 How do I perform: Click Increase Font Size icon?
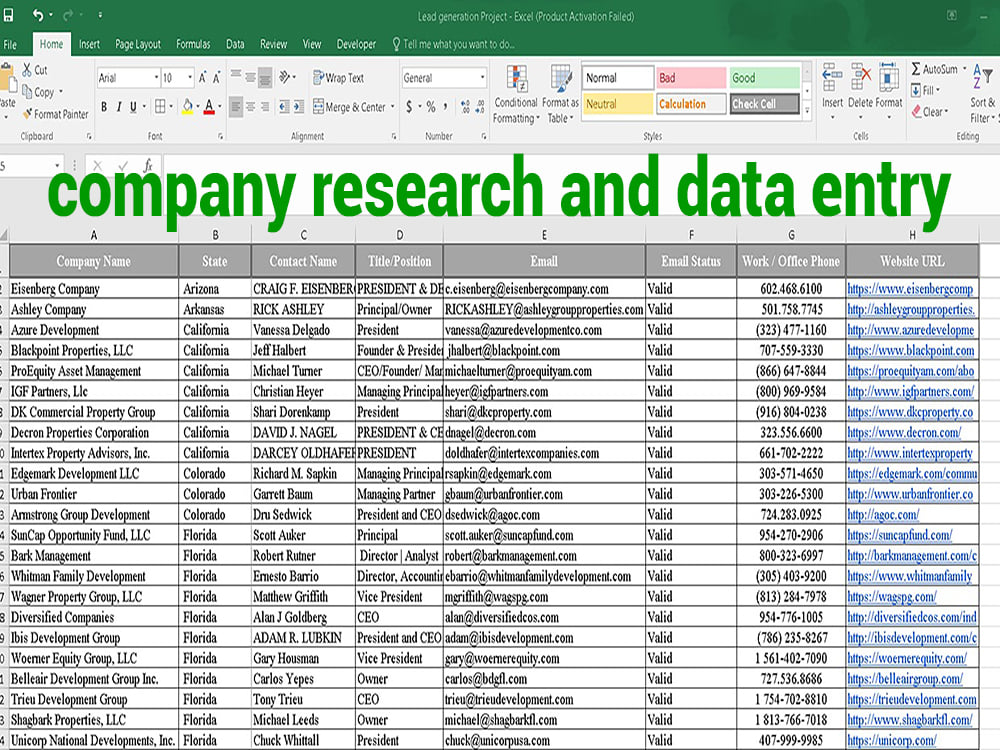click(x=202, y=78)
